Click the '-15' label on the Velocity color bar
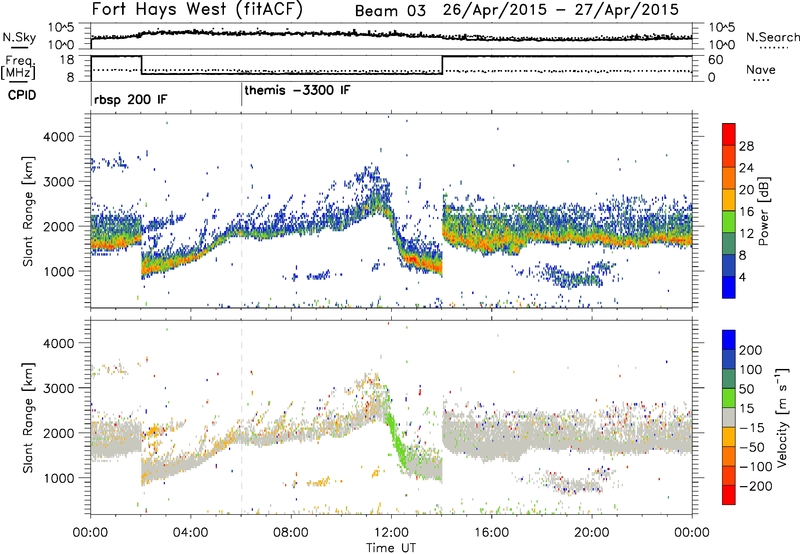This screenshot has width=800, height=554. click(751, 428)
